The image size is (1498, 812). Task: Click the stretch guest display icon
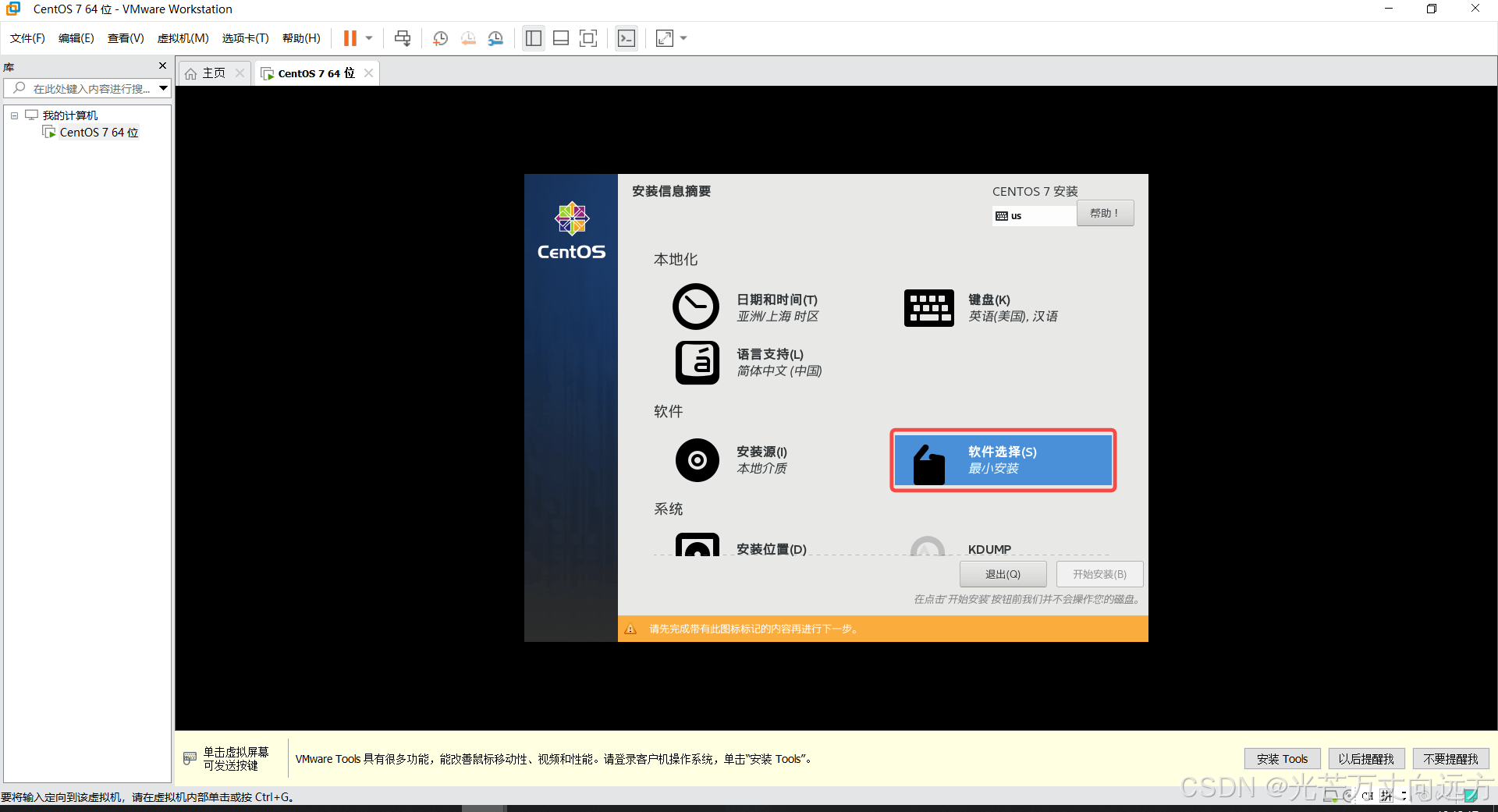tap(665, 38)
